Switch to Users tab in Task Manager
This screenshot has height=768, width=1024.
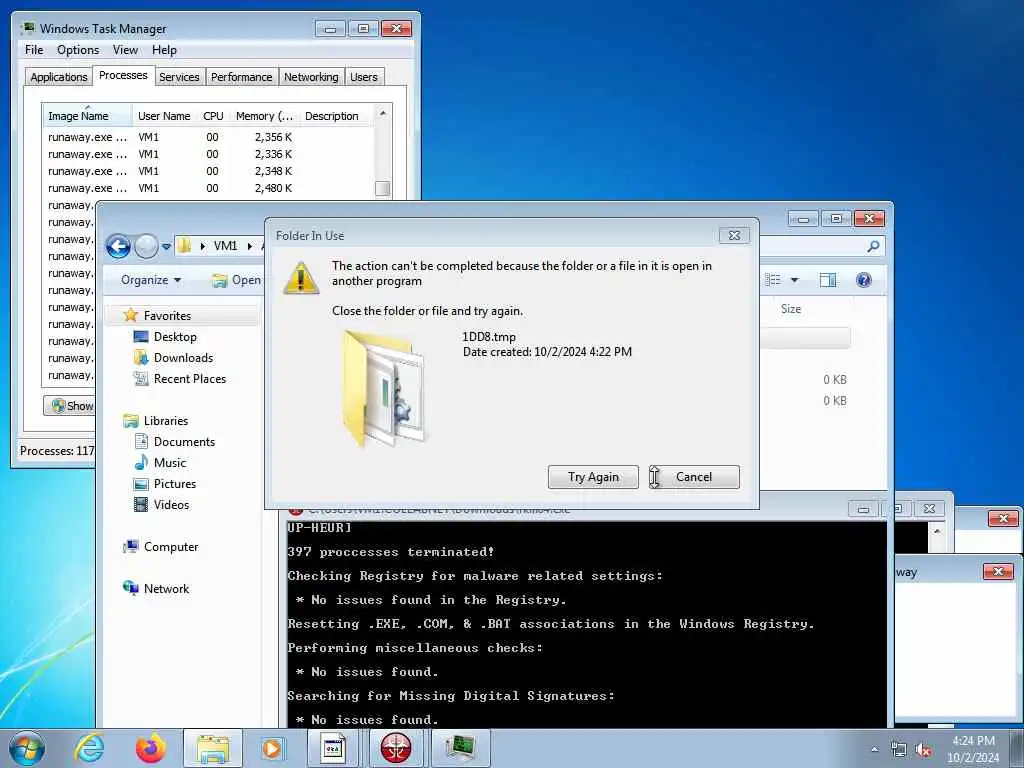tap(364, 77)
